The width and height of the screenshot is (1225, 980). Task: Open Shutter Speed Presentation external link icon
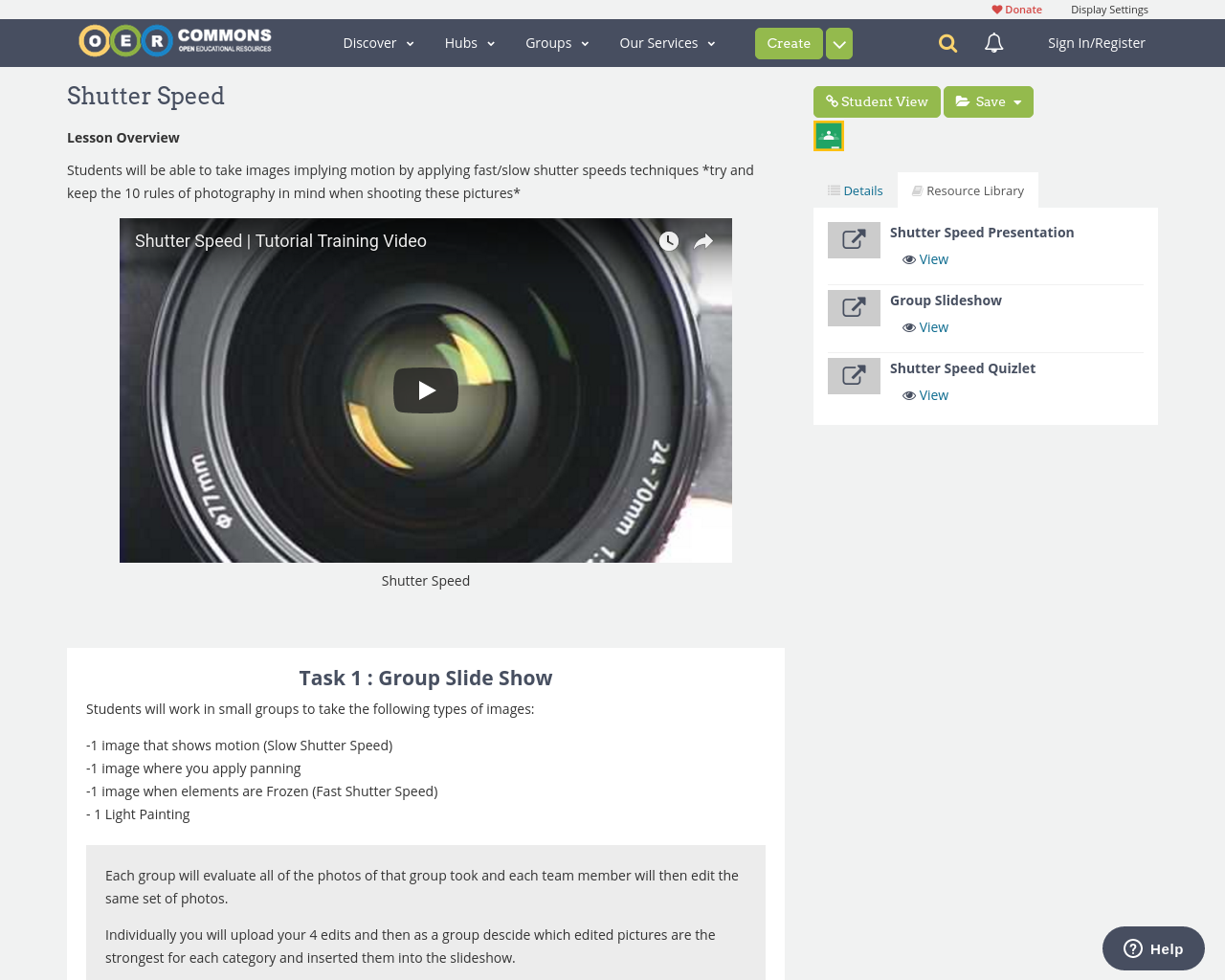tap(854, 237)
